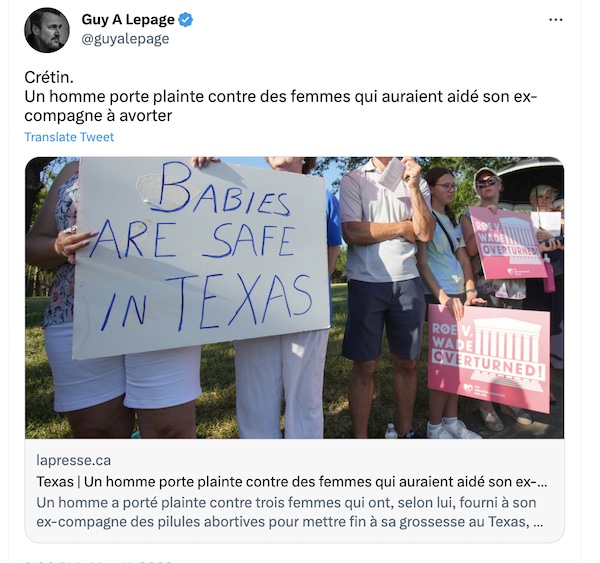
Task: Open the lapresse.ca domain label
Action: pyautogui.click(x=73, y=460)
